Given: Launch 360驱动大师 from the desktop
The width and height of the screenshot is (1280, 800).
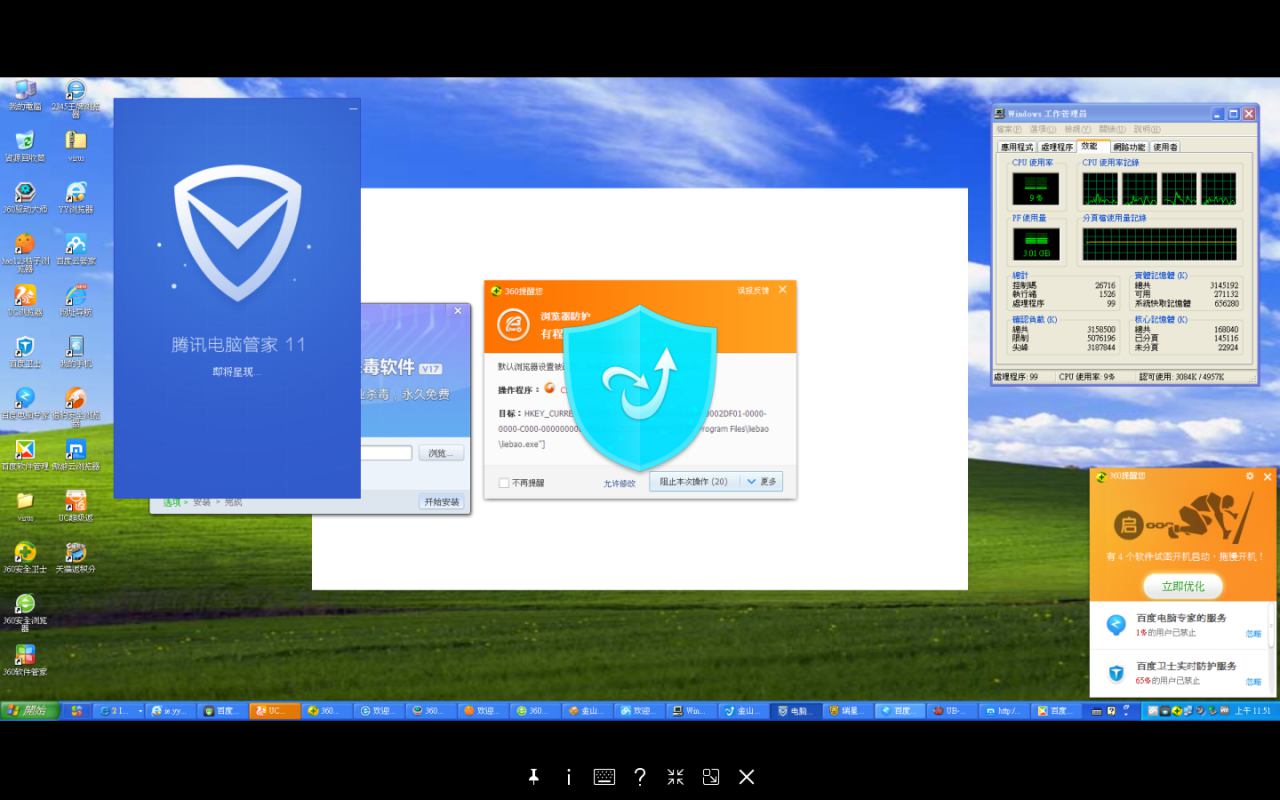Looking at the screenshot, I should point(25,198).
